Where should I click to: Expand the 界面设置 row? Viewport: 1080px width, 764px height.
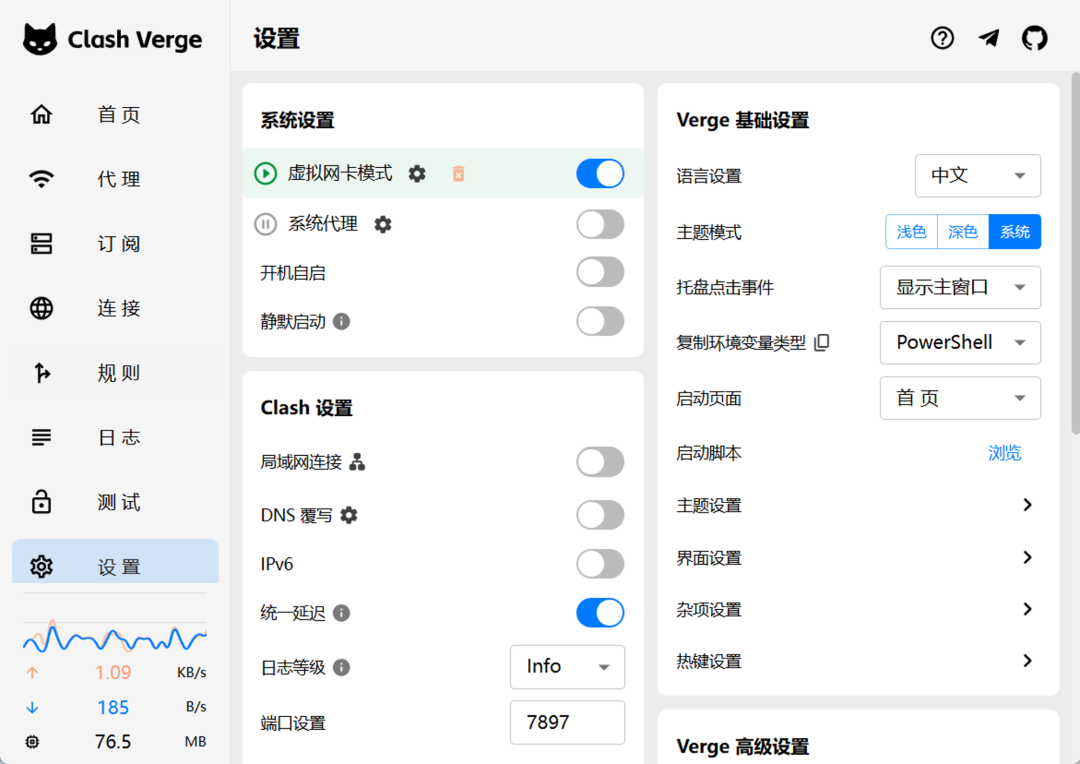click(x=858, y=557)
